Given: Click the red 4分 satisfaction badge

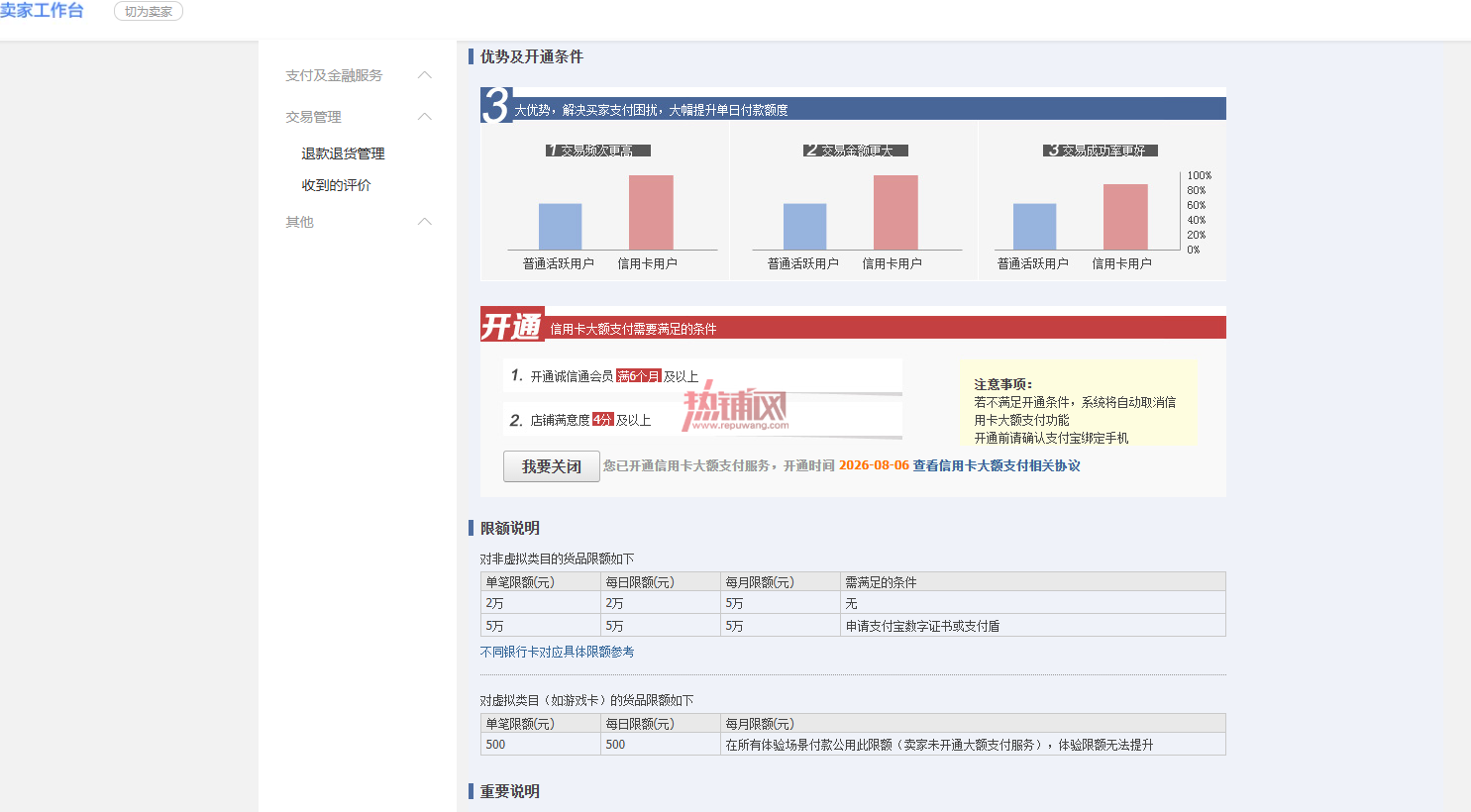Looking at the screenshot, I should coord(603,420).
